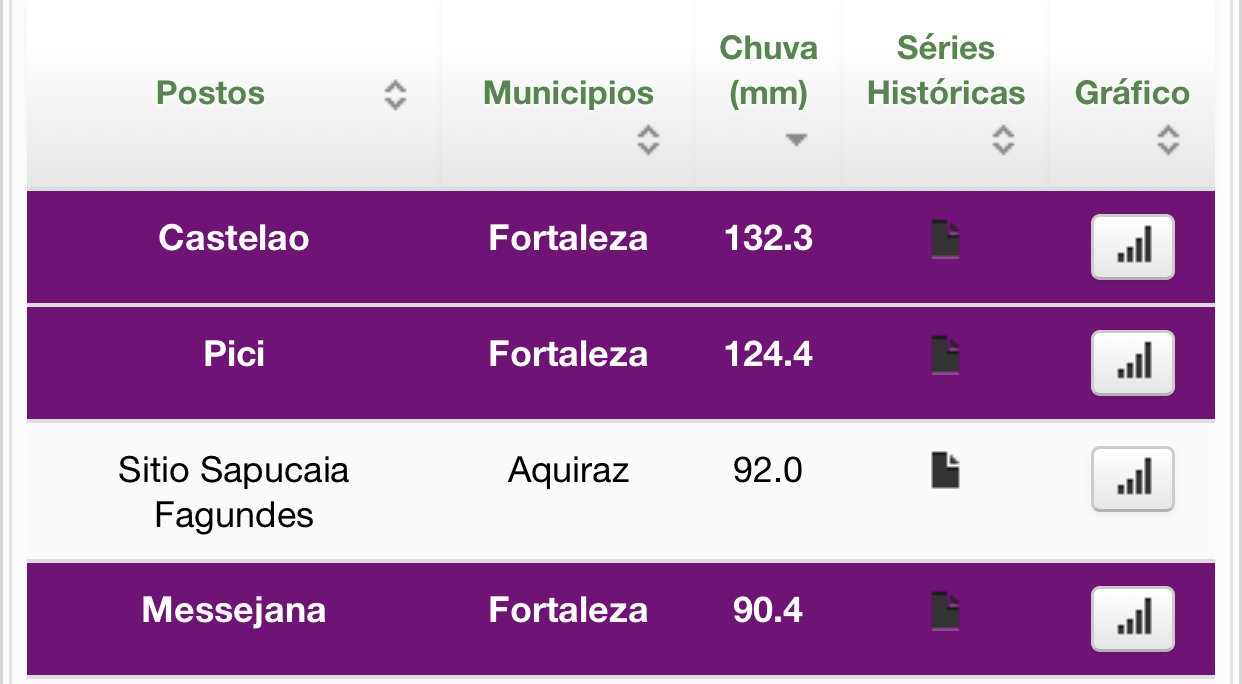Click the Municipios column header label
1242x684 pixels.
[x=568, y=94]
